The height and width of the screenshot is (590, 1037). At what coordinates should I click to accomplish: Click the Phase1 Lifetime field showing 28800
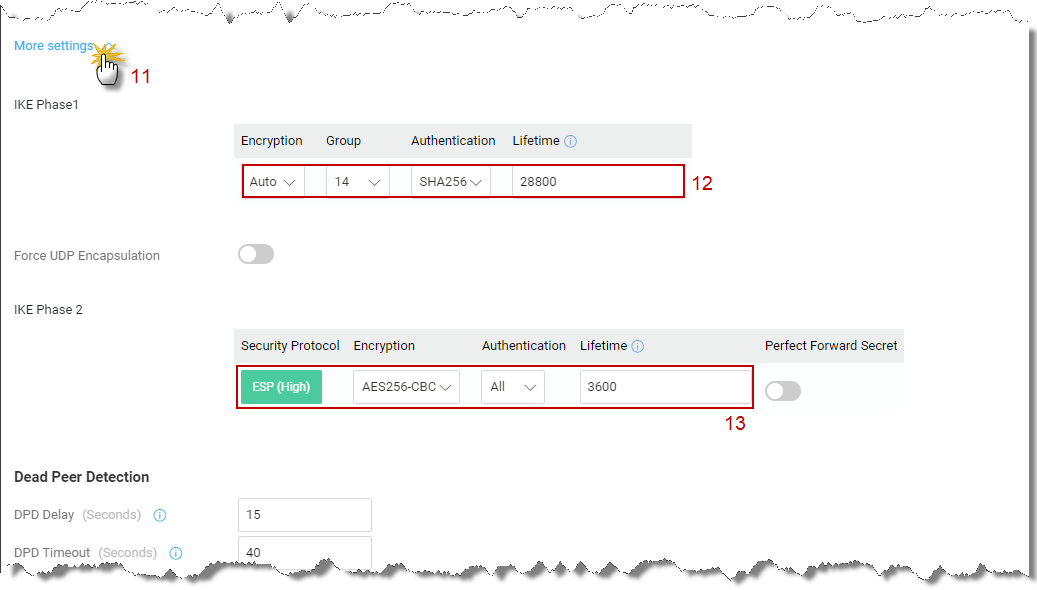[597, 182]
